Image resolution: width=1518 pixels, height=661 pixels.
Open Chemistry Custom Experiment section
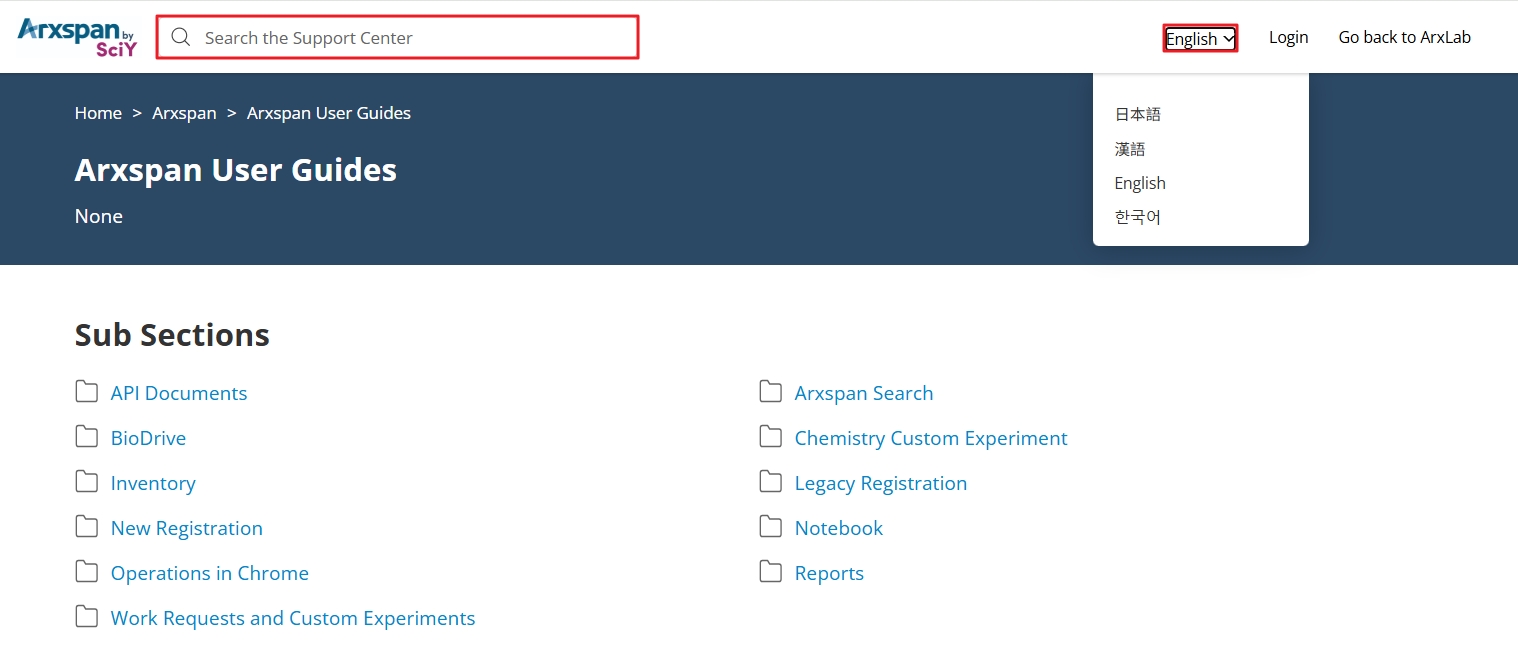(x=930, y=438)
